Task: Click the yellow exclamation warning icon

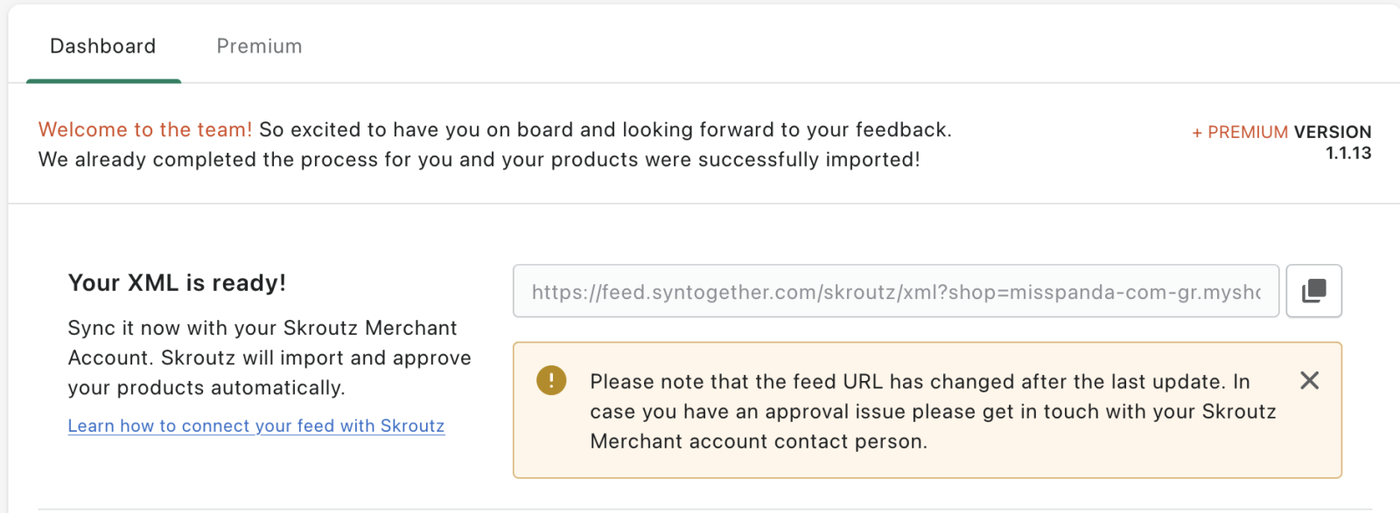Action: (x=551, y=380)
